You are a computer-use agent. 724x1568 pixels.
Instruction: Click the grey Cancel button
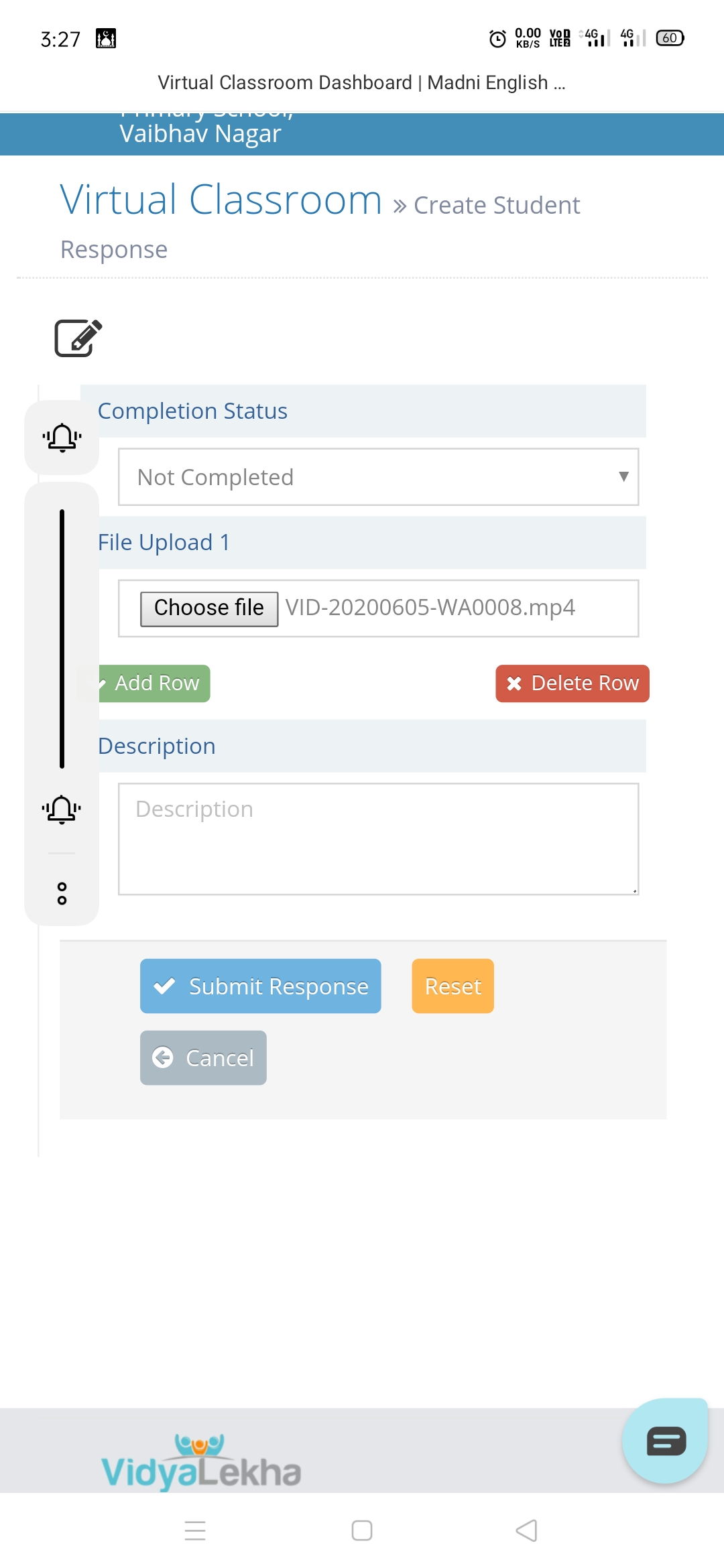pos(203,1058)
